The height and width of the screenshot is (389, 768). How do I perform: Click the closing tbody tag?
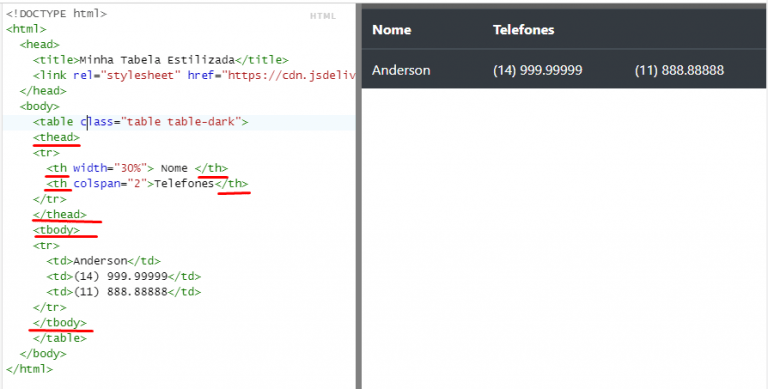coord(60,322)
